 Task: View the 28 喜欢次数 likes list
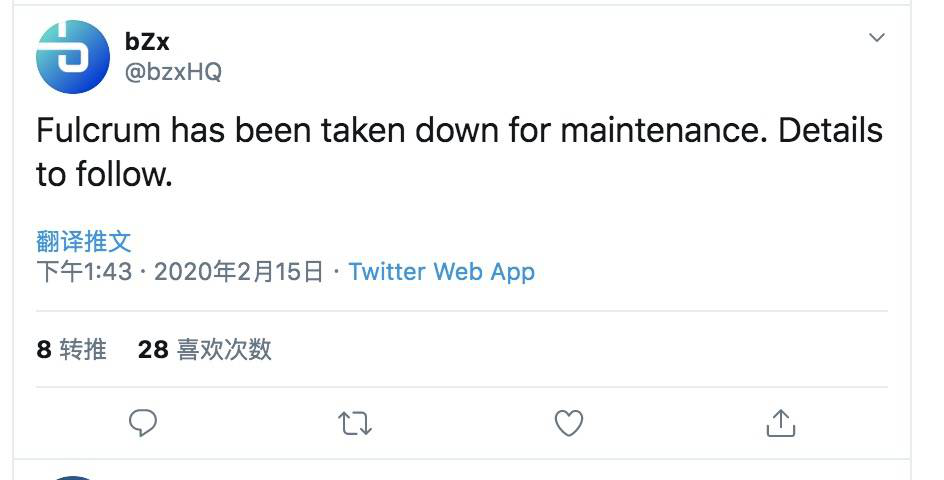click(x=205, y=349)
